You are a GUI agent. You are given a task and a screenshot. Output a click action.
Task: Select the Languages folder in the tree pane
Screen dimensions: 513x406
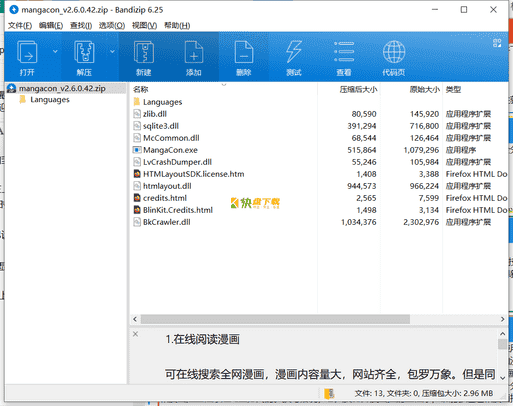tap(50, 100)
